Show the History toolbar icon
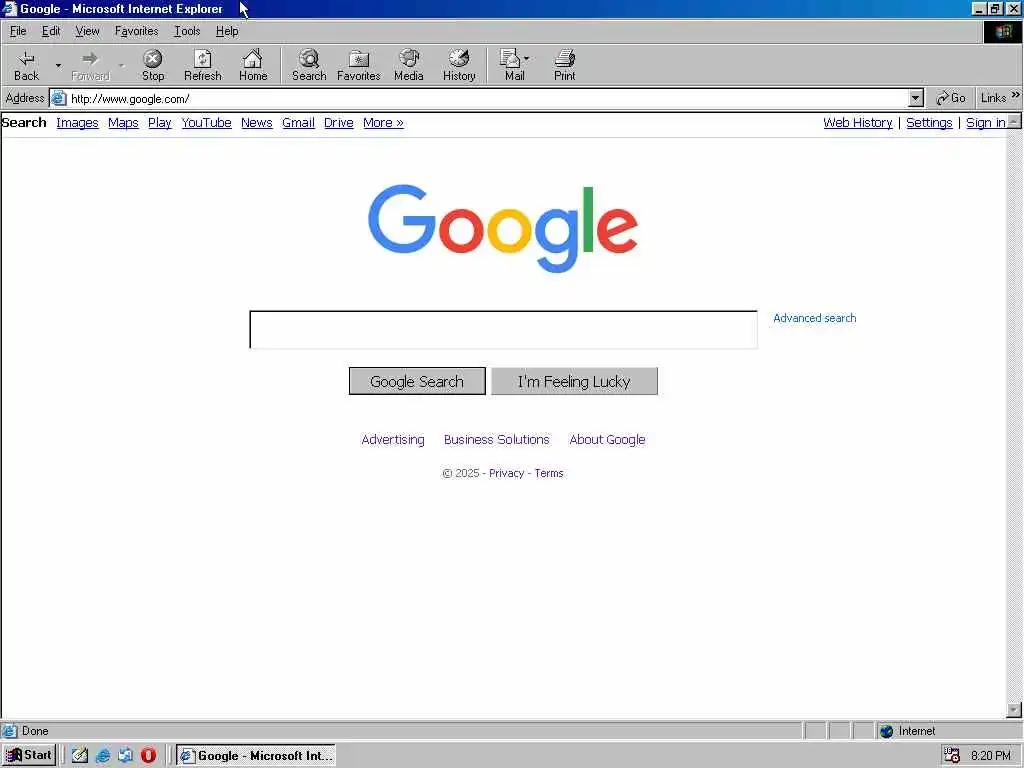 [x=459, y=65]
